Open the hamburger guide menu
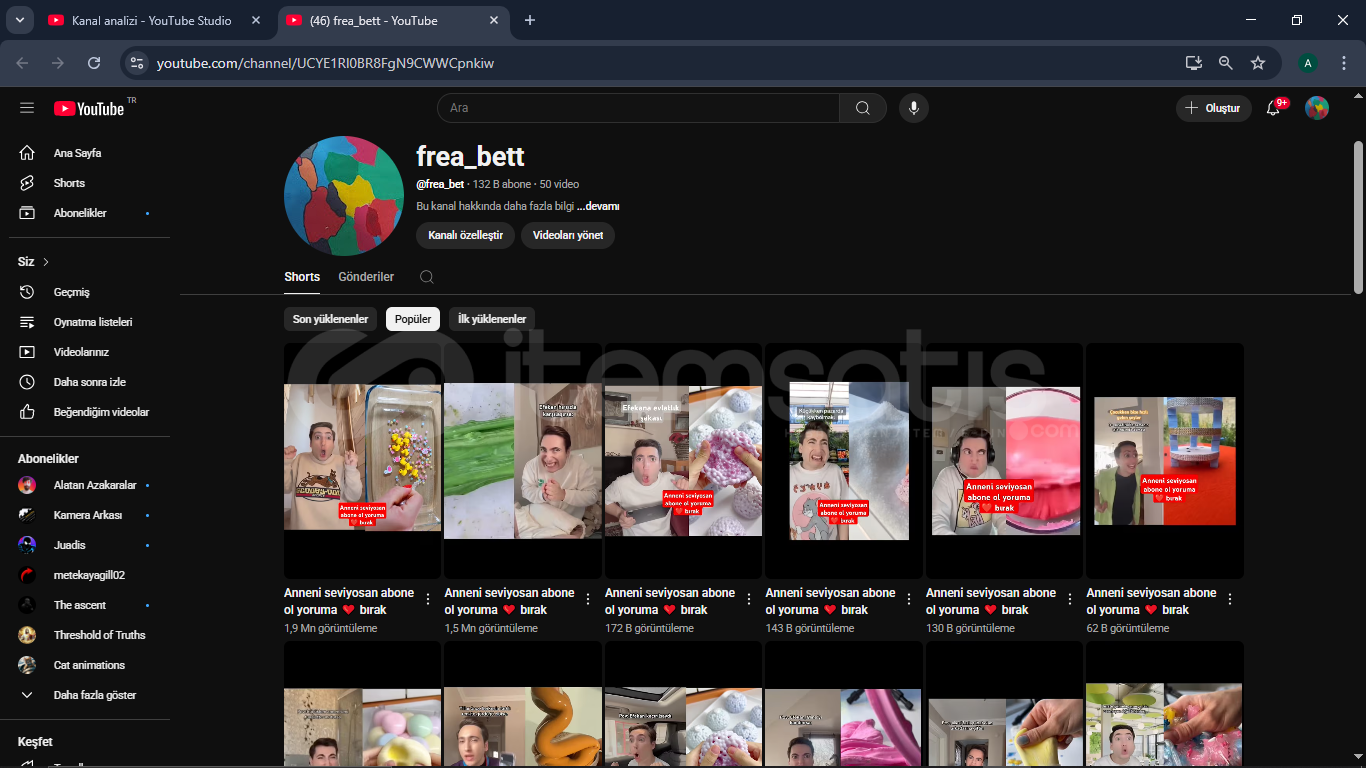Image resolution: width=1366 pixels, height=768 pixels. pyautogui.click(x=27, y=108)
